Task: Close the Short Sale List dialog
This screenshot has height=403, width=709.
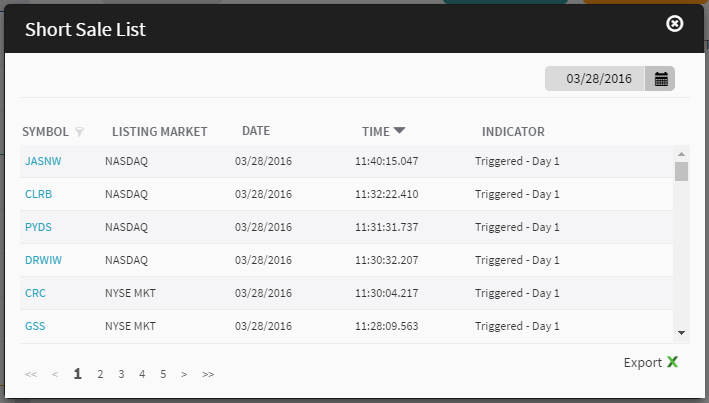Action: point(675,24)
